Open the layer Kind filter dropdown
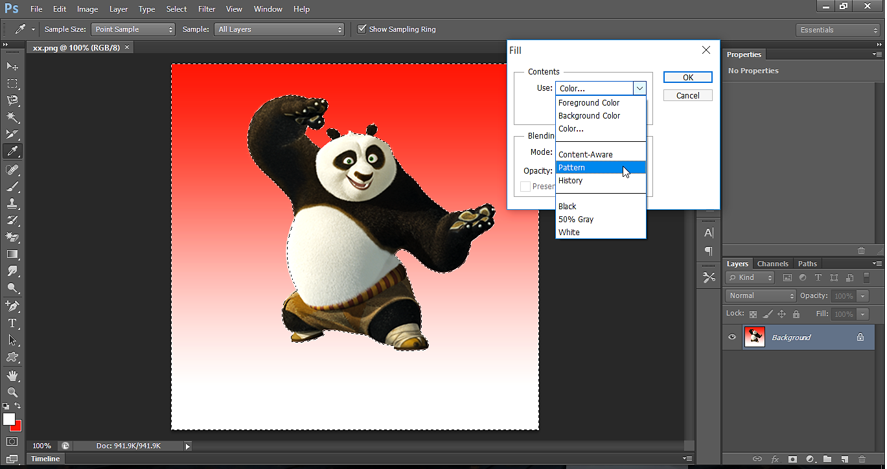Image resolution: width=887 pixels, height=469 pixels. tap(750, 277)
